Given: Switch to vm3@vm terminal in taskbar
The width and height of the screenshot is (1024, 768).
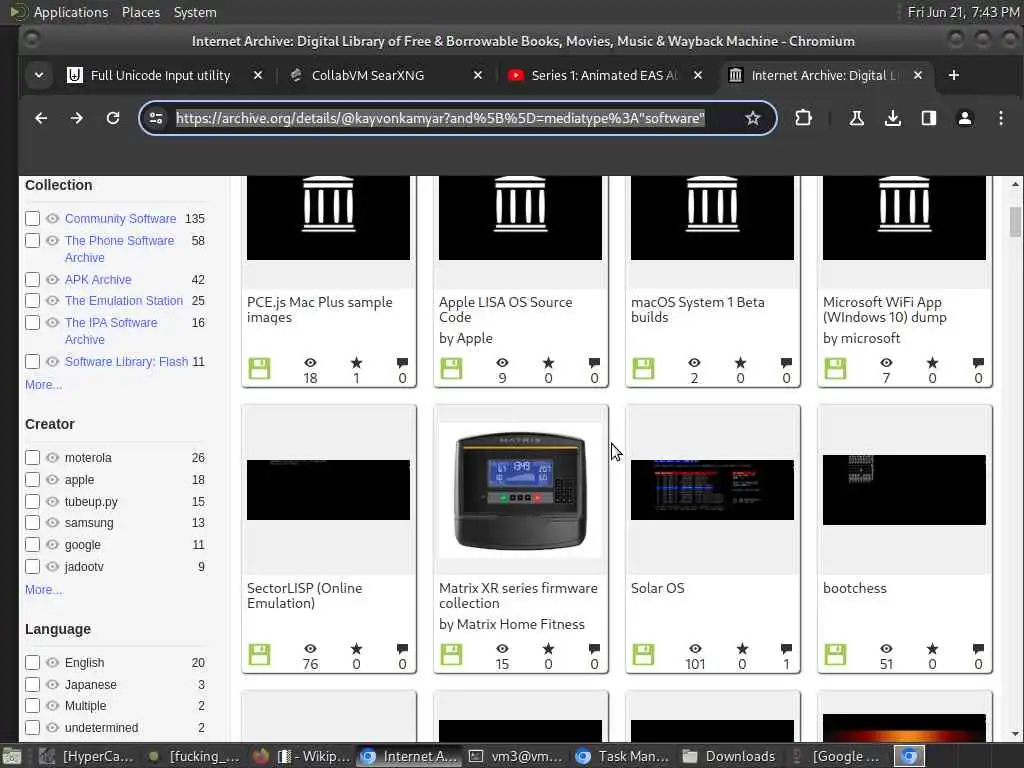Looking at the screenshot, I should [x=517, y=756].
